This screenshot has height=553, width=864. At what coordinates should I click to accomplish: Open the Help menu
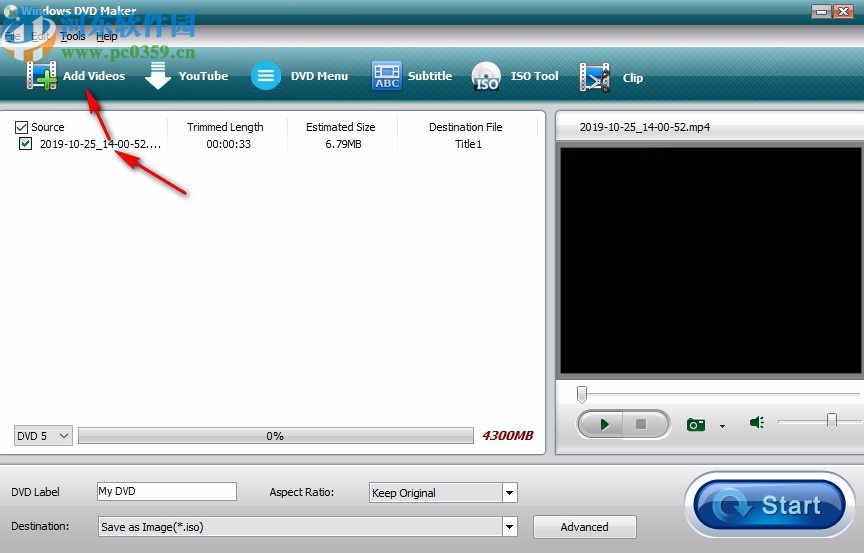107,36
